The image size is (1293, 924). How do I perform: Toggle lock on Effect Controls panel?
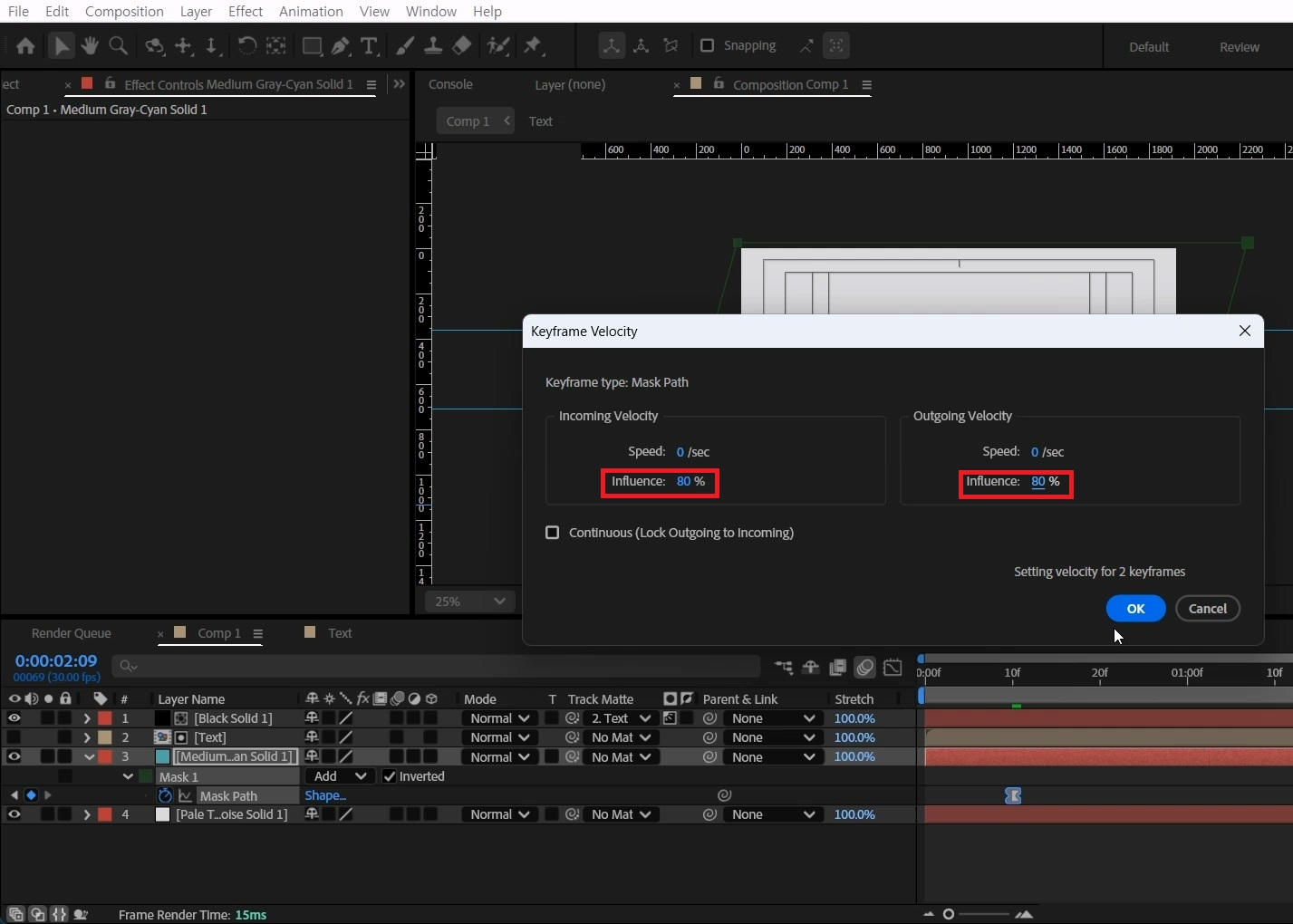coord(110,83)
